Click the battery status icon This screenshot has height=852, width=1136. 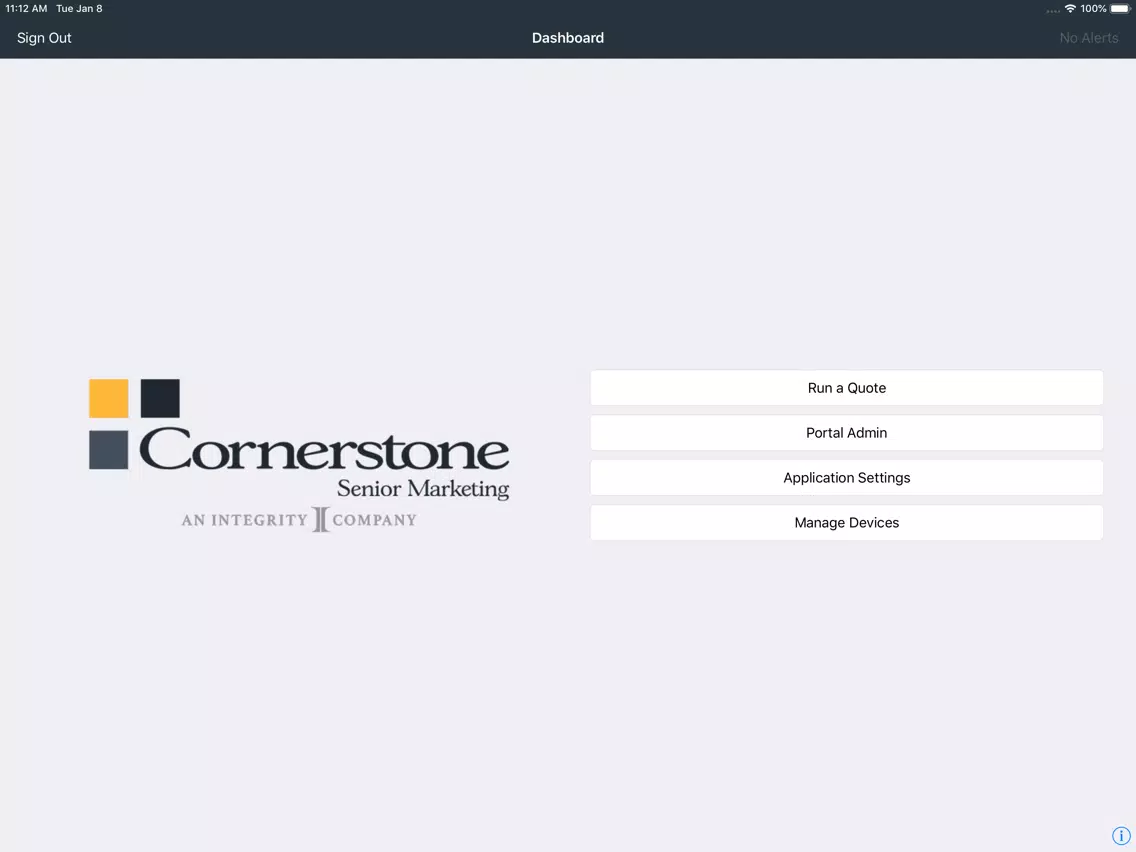click(1120, 9)
